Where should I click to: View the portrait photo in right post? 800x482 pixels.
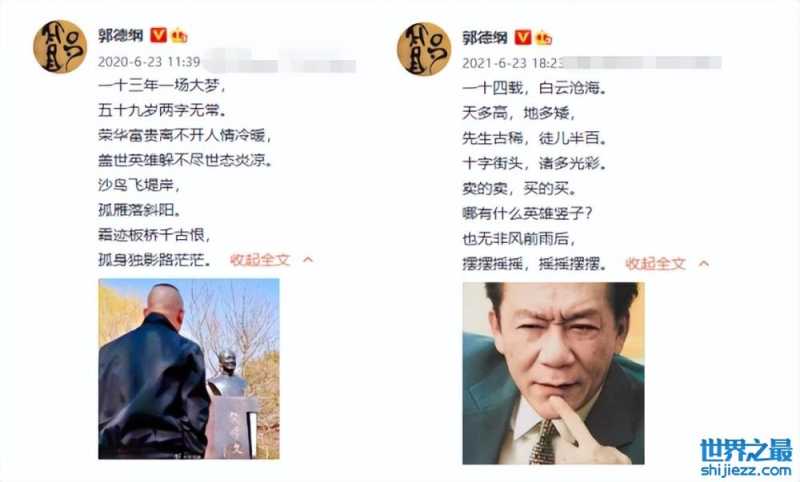click(554, 373)
